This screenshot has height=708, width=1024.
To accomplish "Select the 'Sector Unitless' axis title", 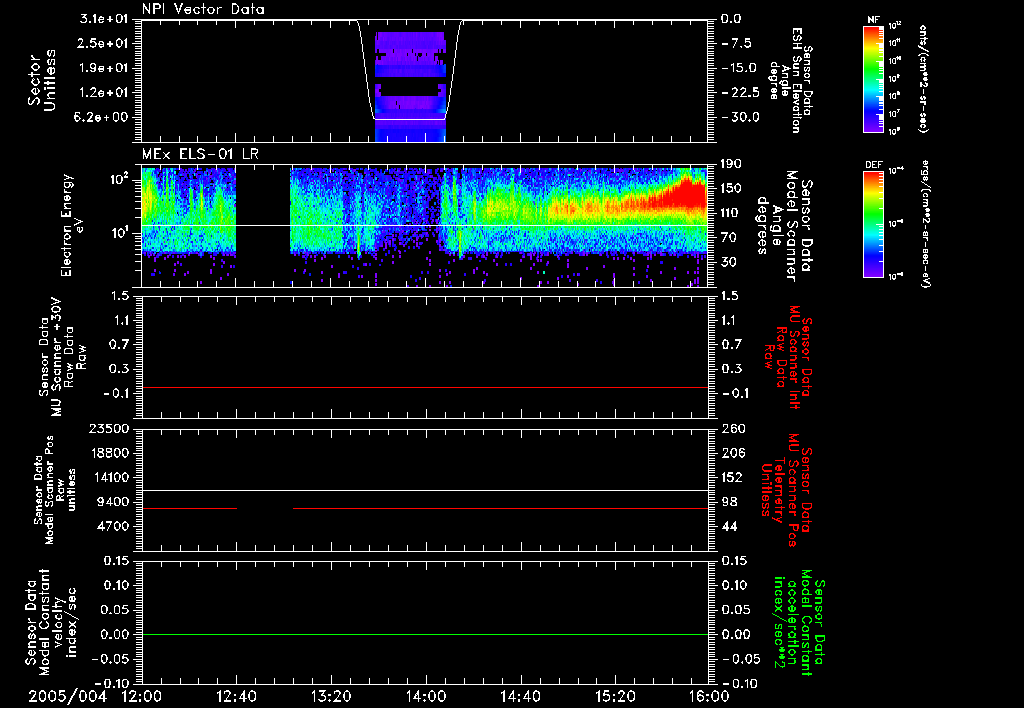I will click(42, 80).
